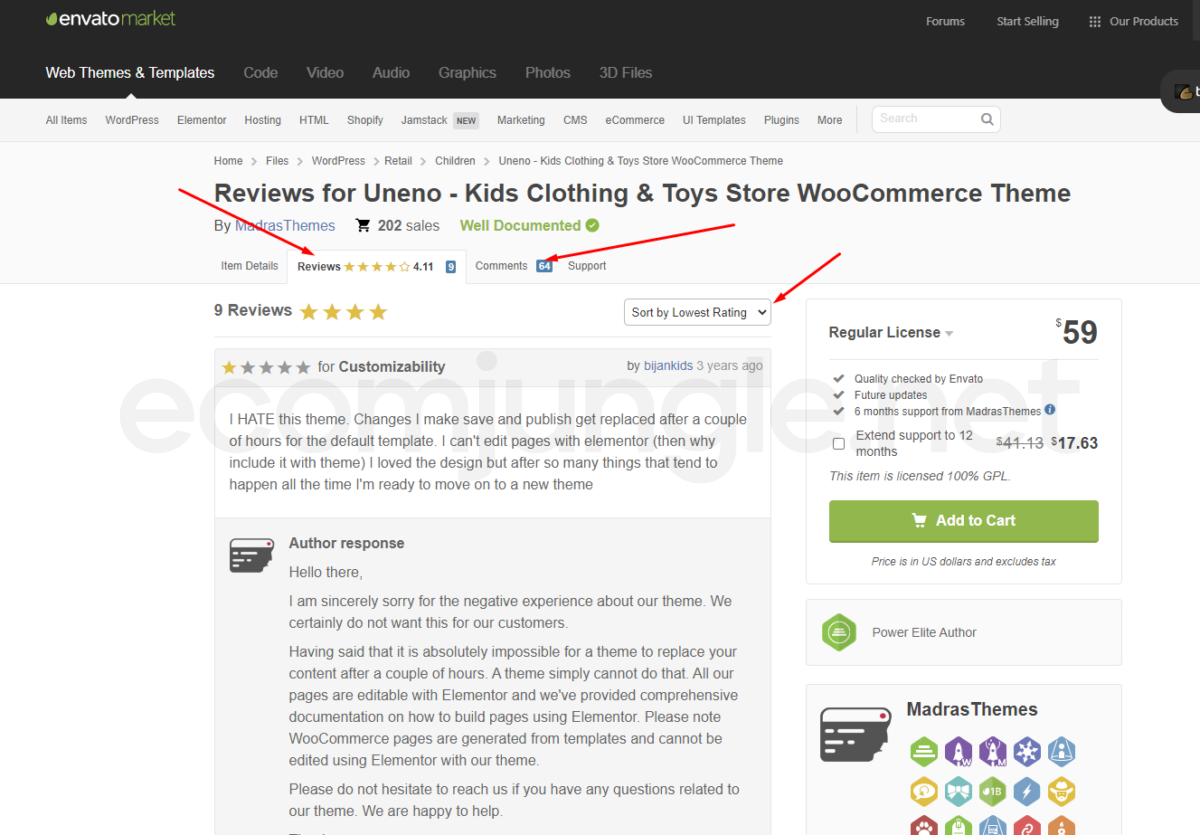The width and height of the screenshot is (1200, 835).
Task: Open the Item Details tab
Action: [x=249, y=266]
